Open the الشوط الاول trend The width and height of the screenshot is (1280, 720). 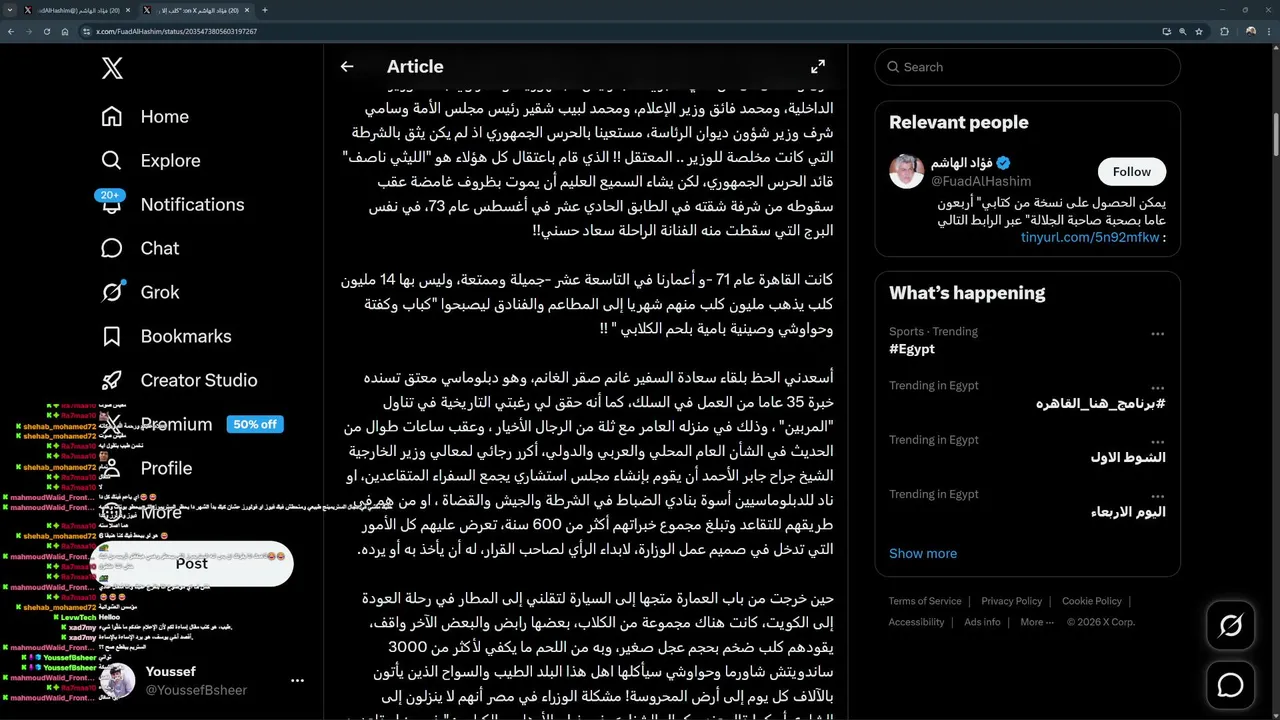coord(1128,457)
